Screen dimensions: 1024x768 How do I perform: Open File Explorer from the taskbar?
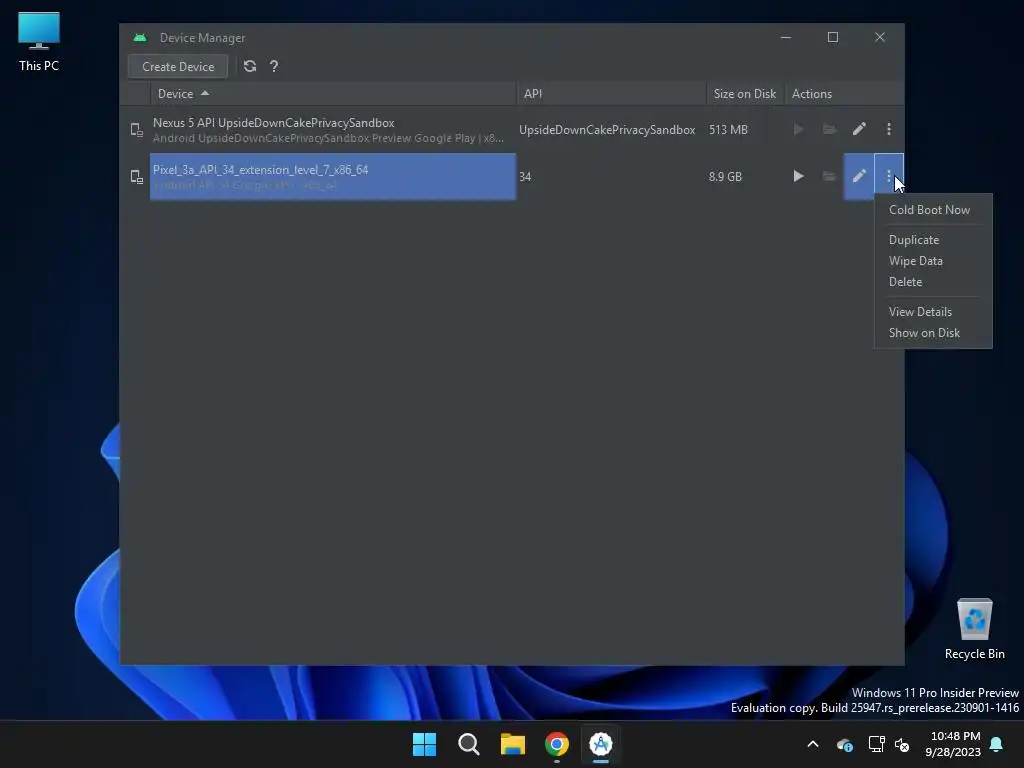tap(513, 744)
